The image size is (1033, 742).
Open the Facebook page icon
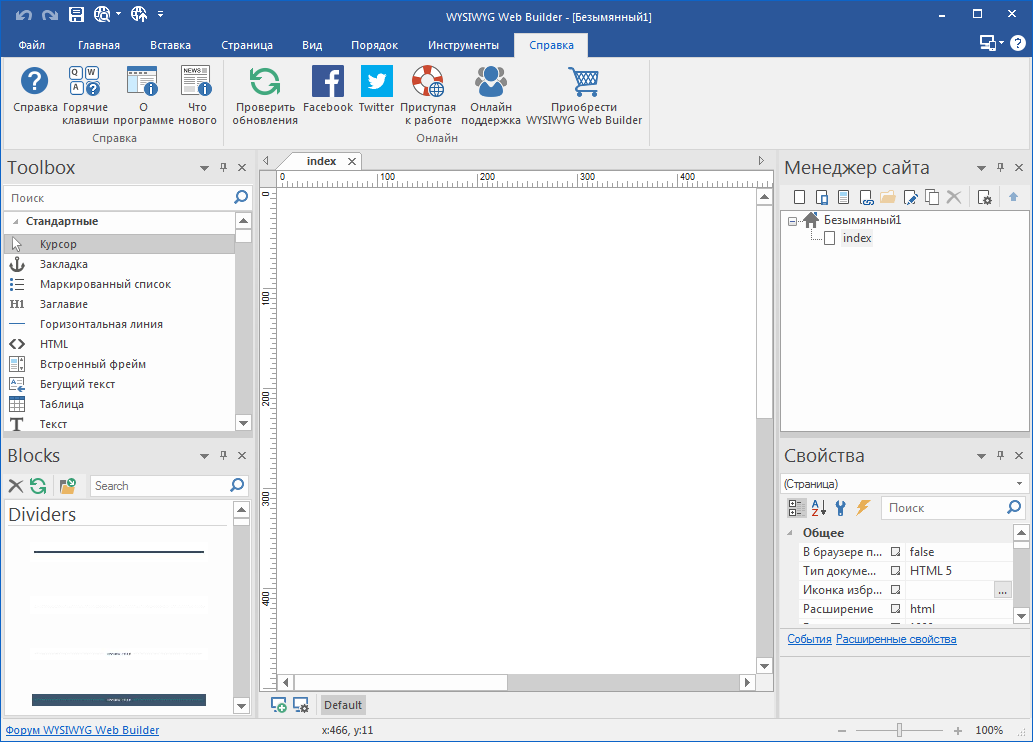pyautogui.click(x=328, y=90)
